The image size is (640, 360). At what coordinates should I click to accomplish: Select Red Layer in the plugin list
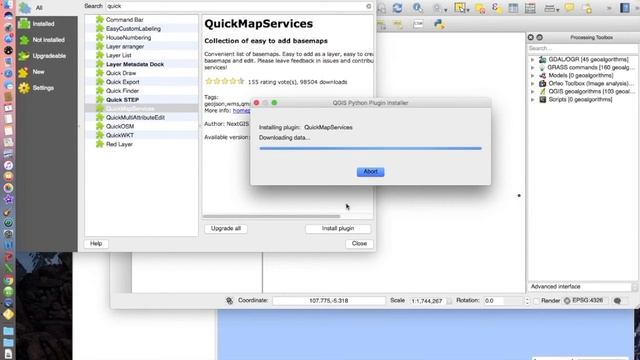tap(119, 144)
